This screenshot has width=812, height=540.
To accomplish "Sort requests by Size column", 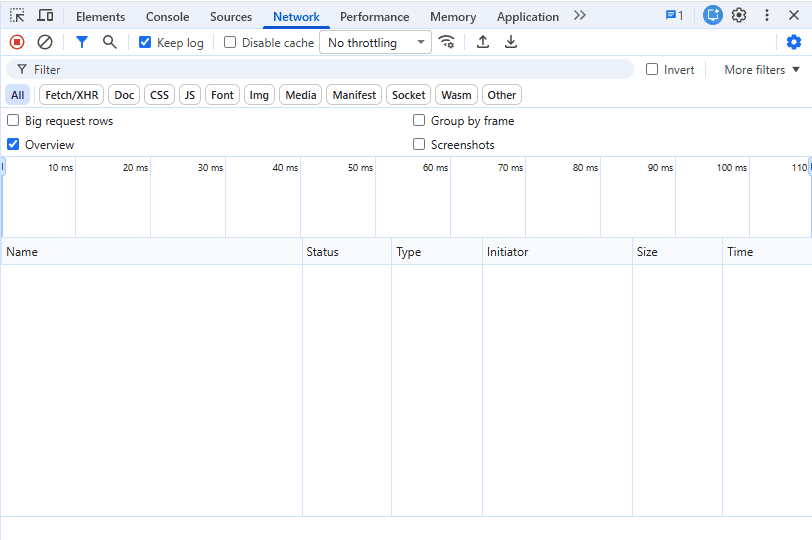I will point(677,252).
